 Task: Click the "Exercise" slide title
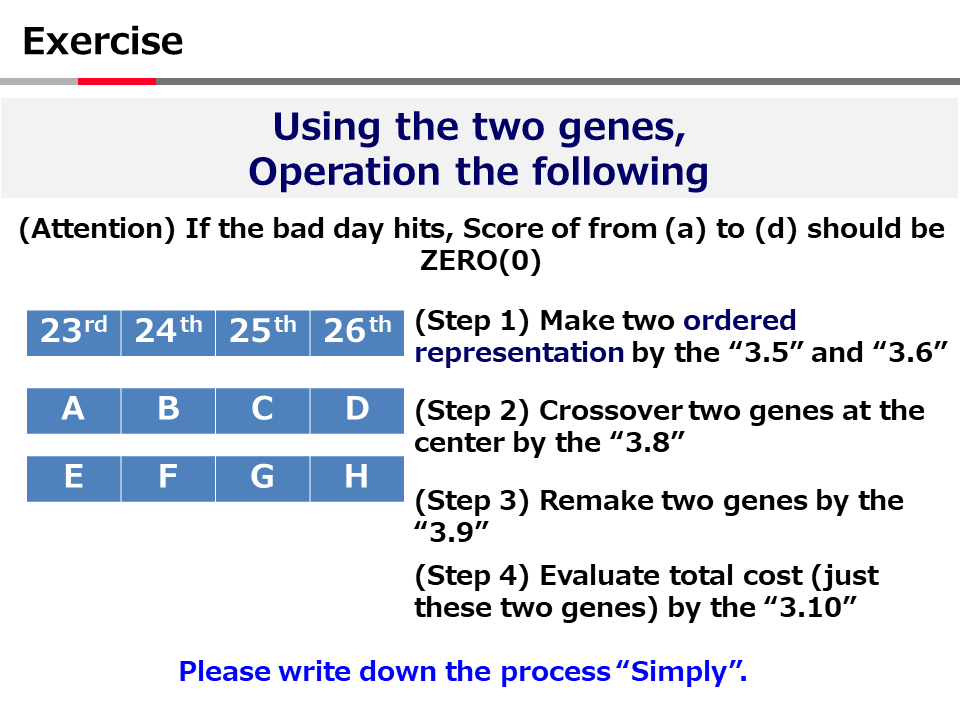[x=103, y=42]
